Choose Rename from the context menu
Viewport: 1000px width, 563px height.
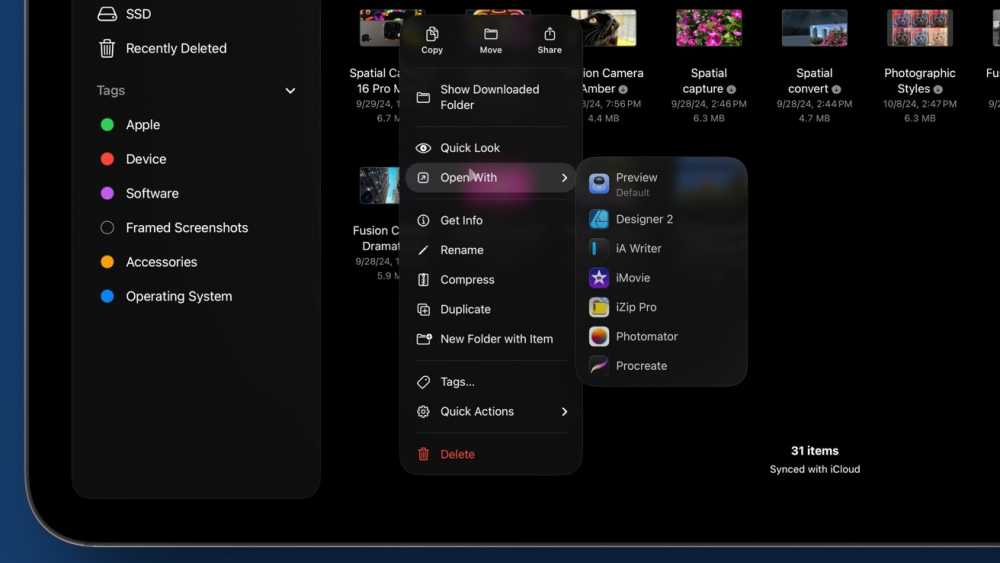490,250
